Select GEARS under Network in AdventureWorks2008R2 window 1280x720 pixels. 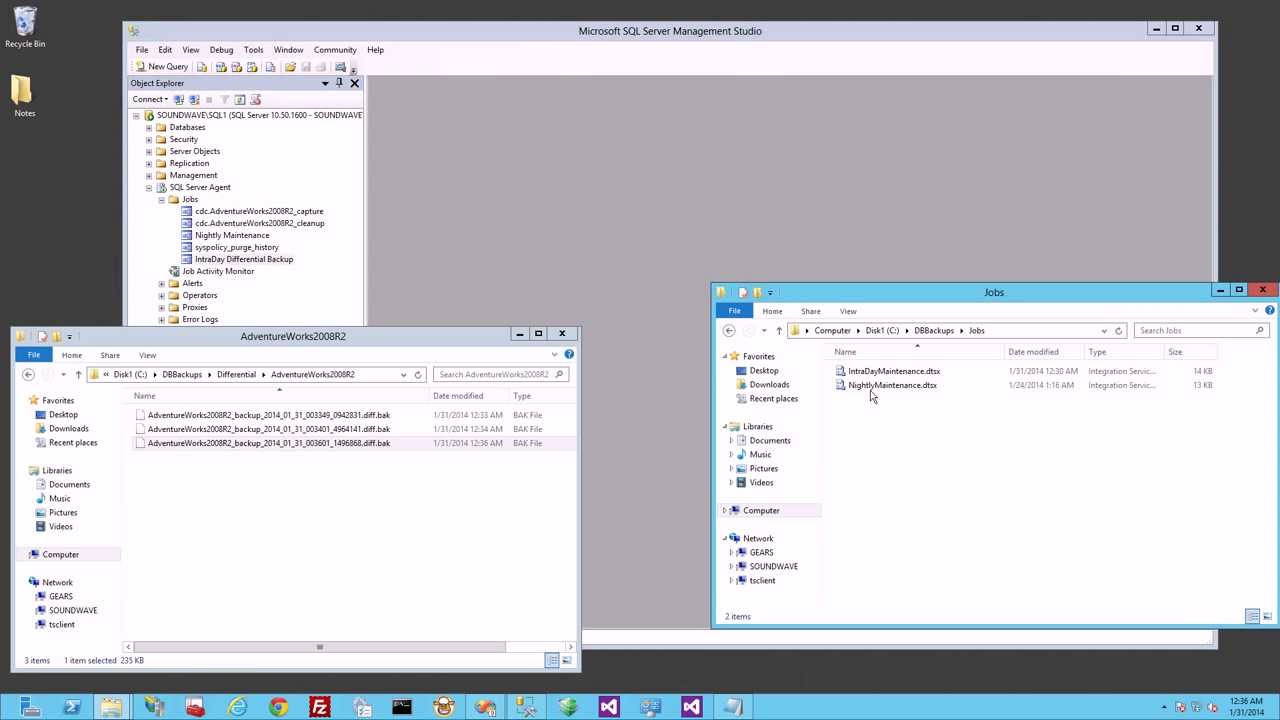click(x=61, y=596)
